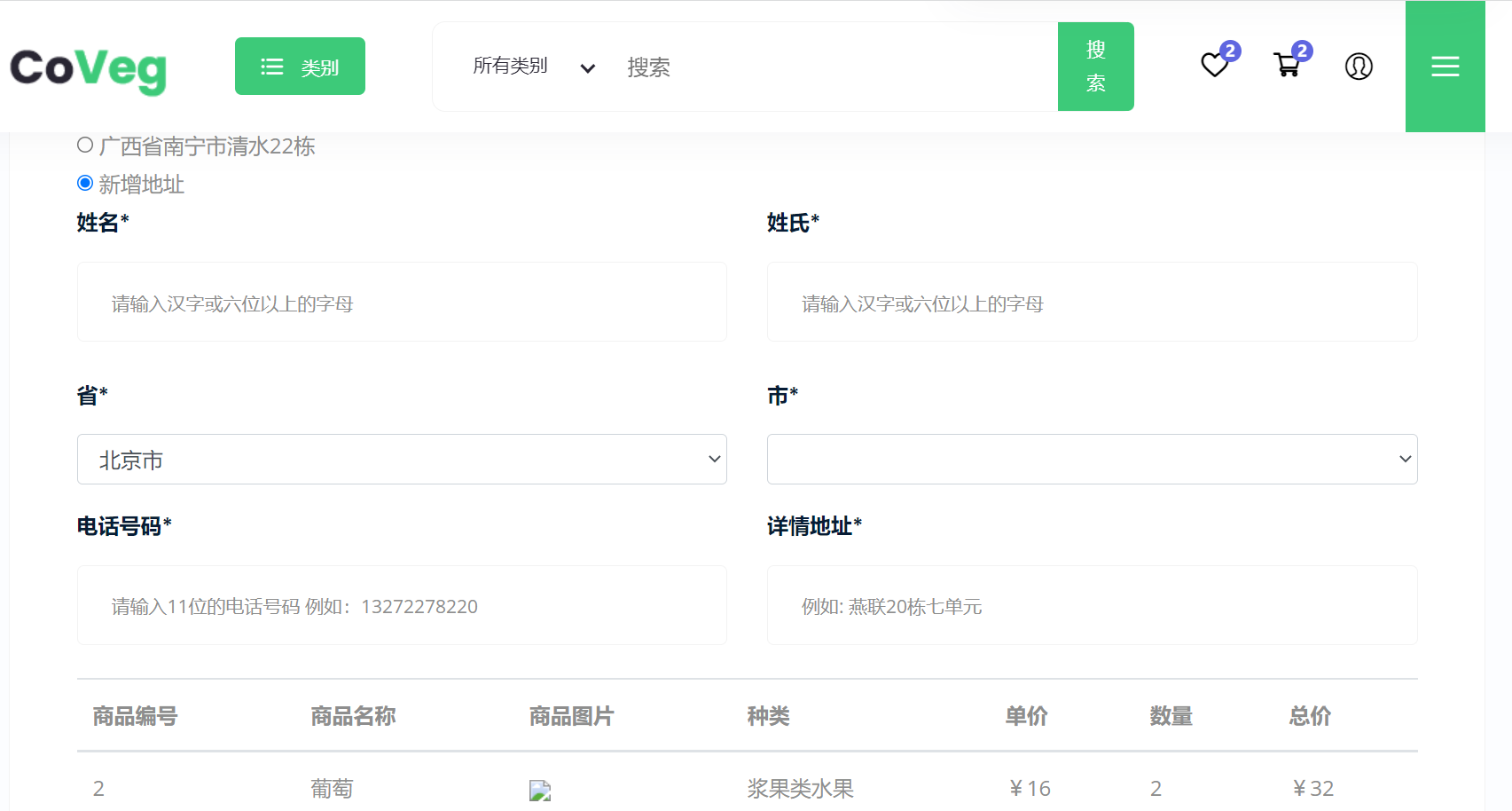Click the green 搜索 search button
Screen dimensions: 1512x811
(1096, 67)
